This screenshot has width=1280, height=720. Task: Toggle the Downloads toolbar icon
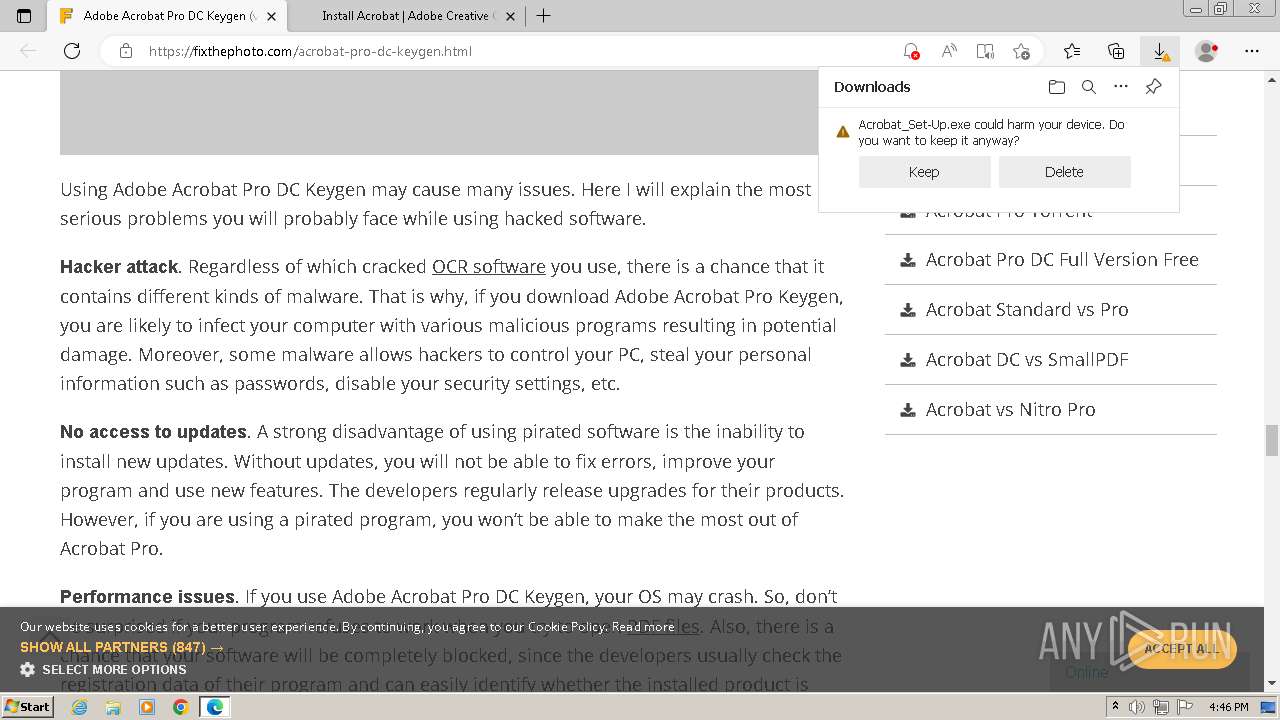point(1160,51)
